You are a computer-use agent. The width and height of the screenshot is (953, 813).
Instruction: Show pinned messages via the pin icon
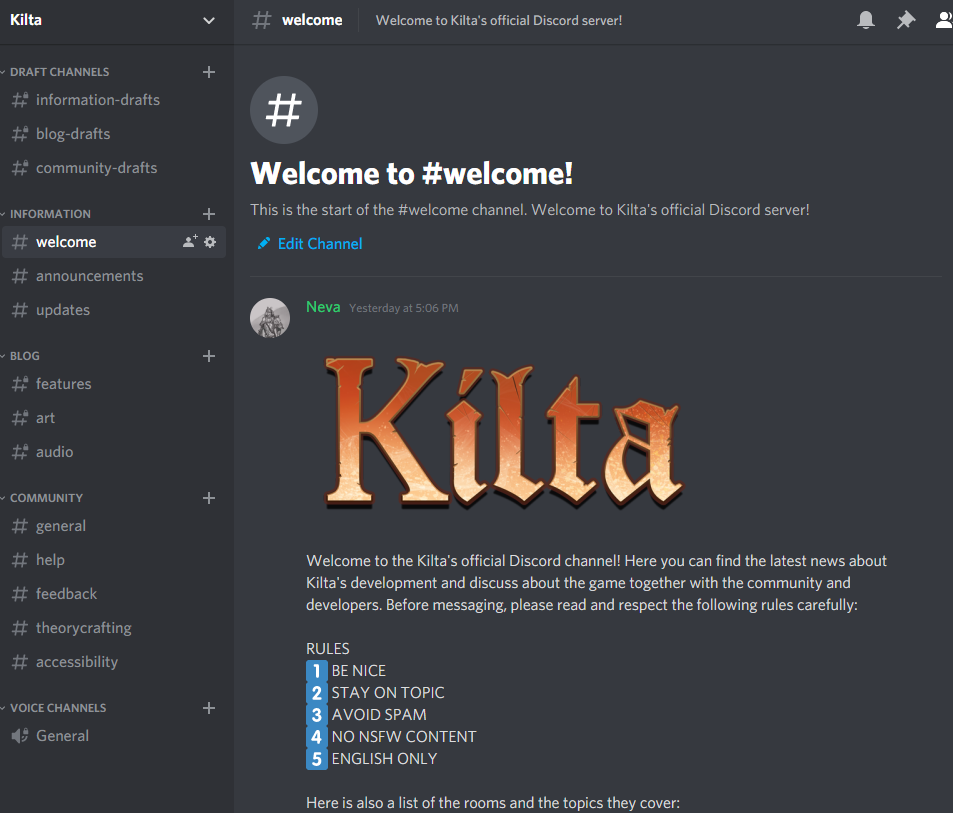point(906,19)
